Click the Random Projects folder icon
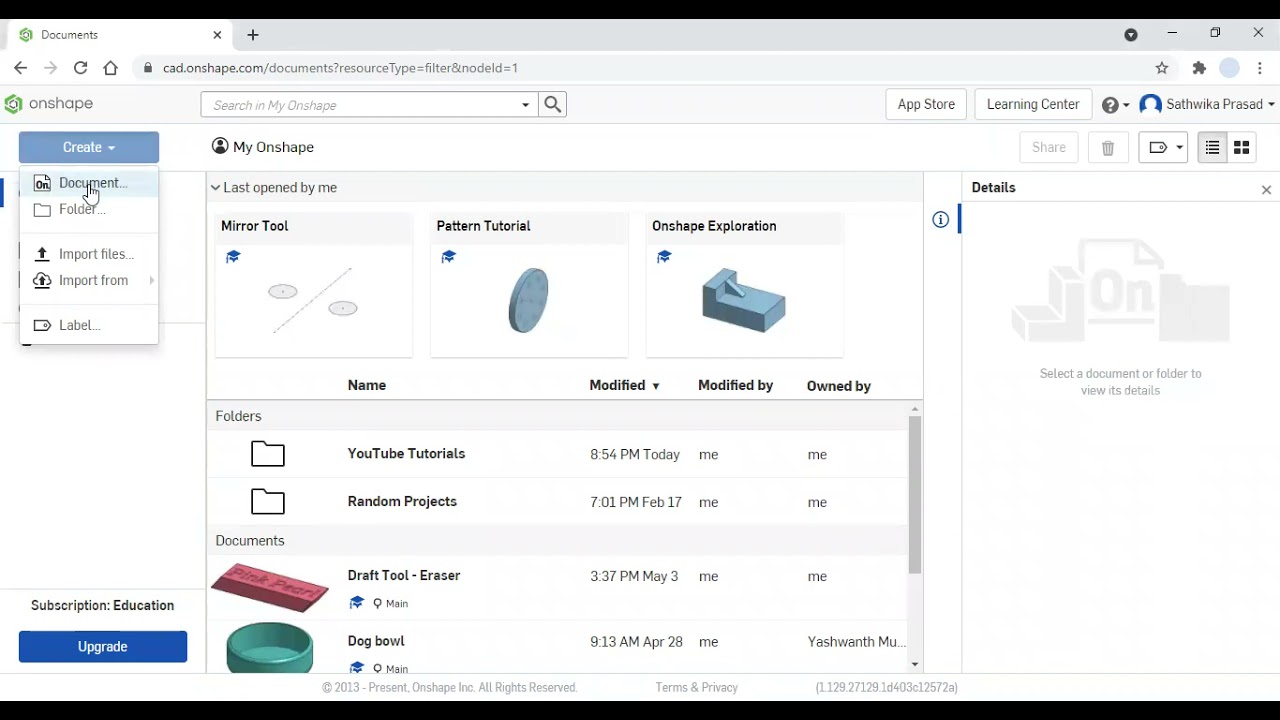Image resolution: width=1280 pixels, height=720 pixels. point(268,502)
